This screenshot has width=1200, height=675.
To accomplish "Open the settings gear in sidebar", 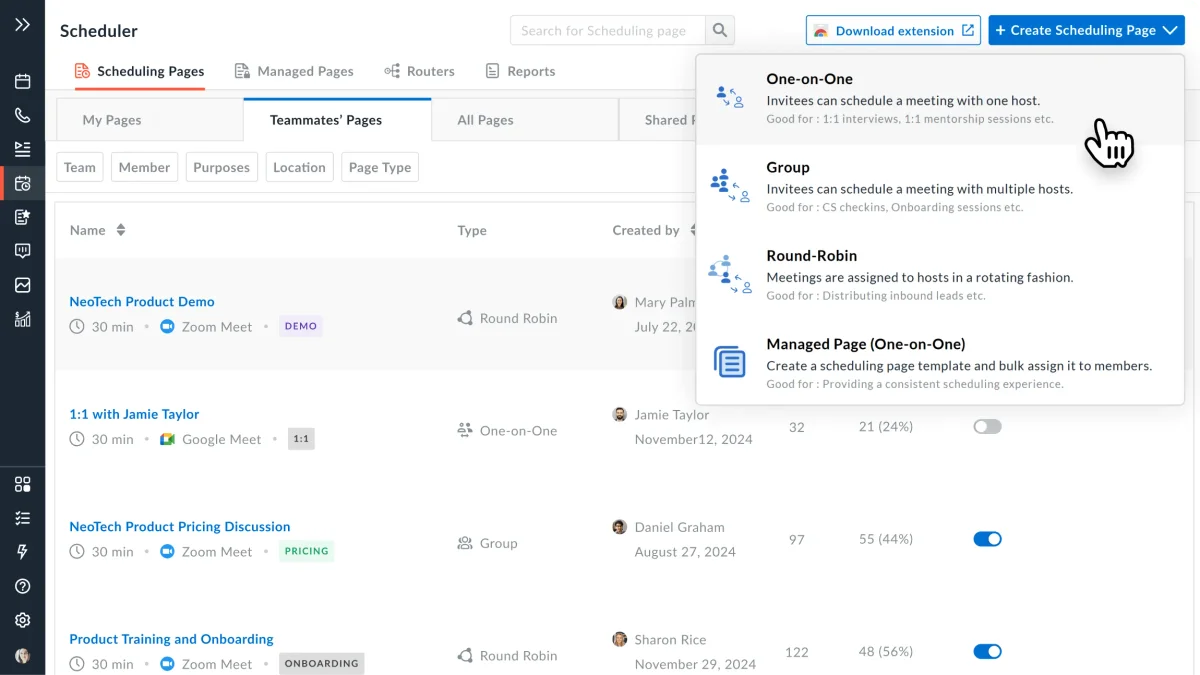I will (x=22, y=620).
